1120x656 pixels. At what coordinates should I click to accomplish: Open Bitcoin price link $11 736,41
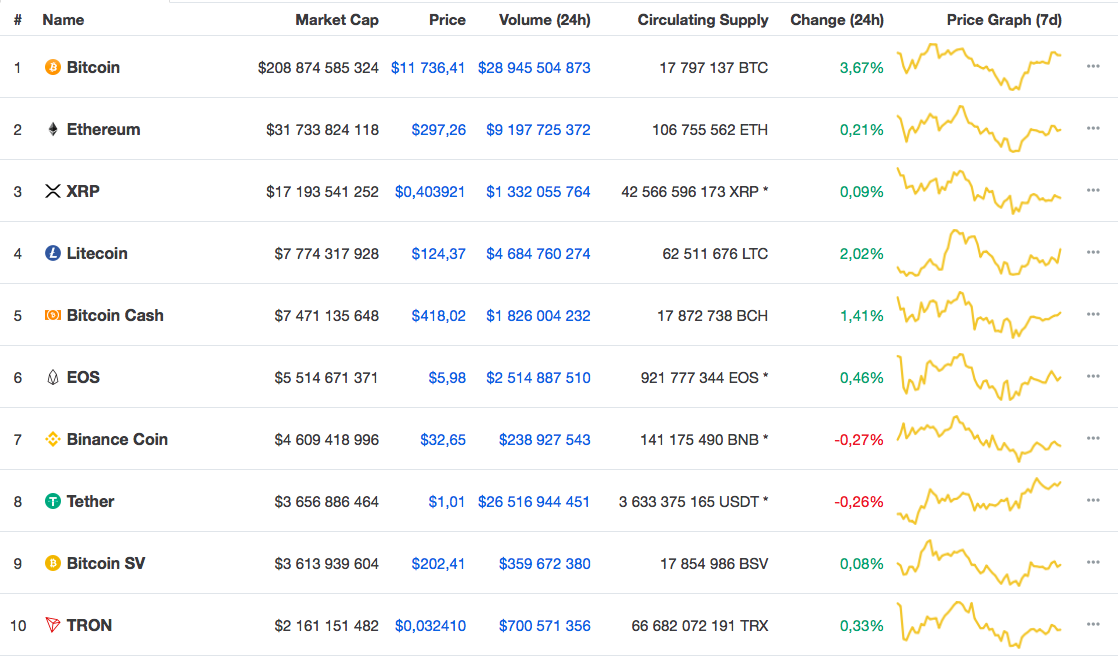[x=428, y=67]
